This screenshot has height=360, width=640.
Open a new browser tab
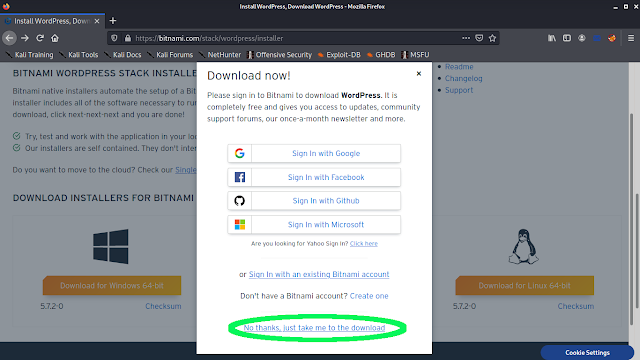pyautogui.click(x=113, y=20)
